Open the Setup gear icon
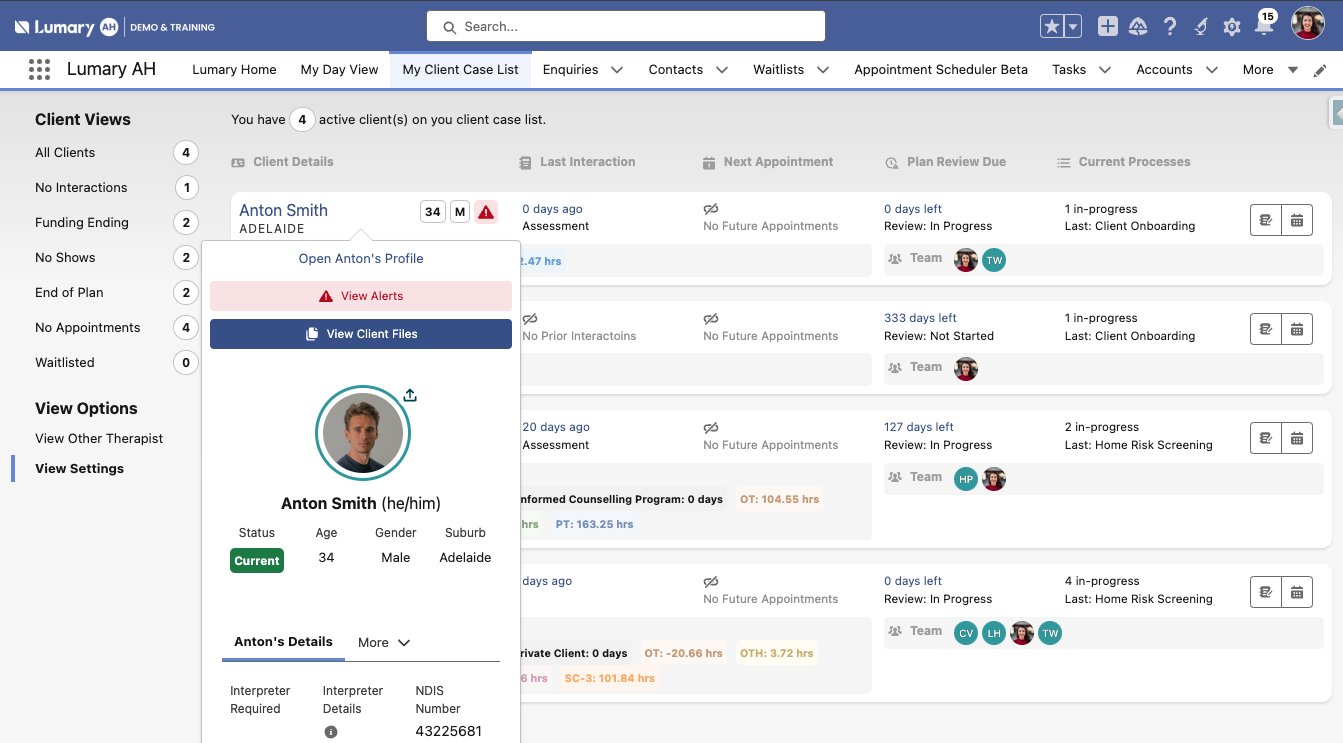Image resolution: width=1343 pixels, height=743 pixels. [1232, 27]
